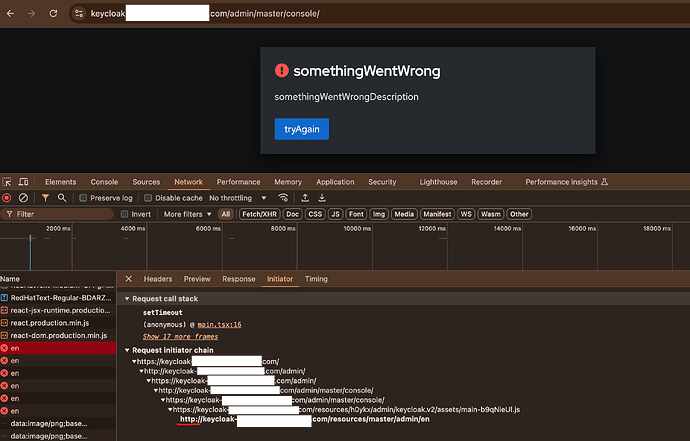The width and height of the screenshot is (690, 441).
Task: Filter requests by Font
Action: click(356, 214)
